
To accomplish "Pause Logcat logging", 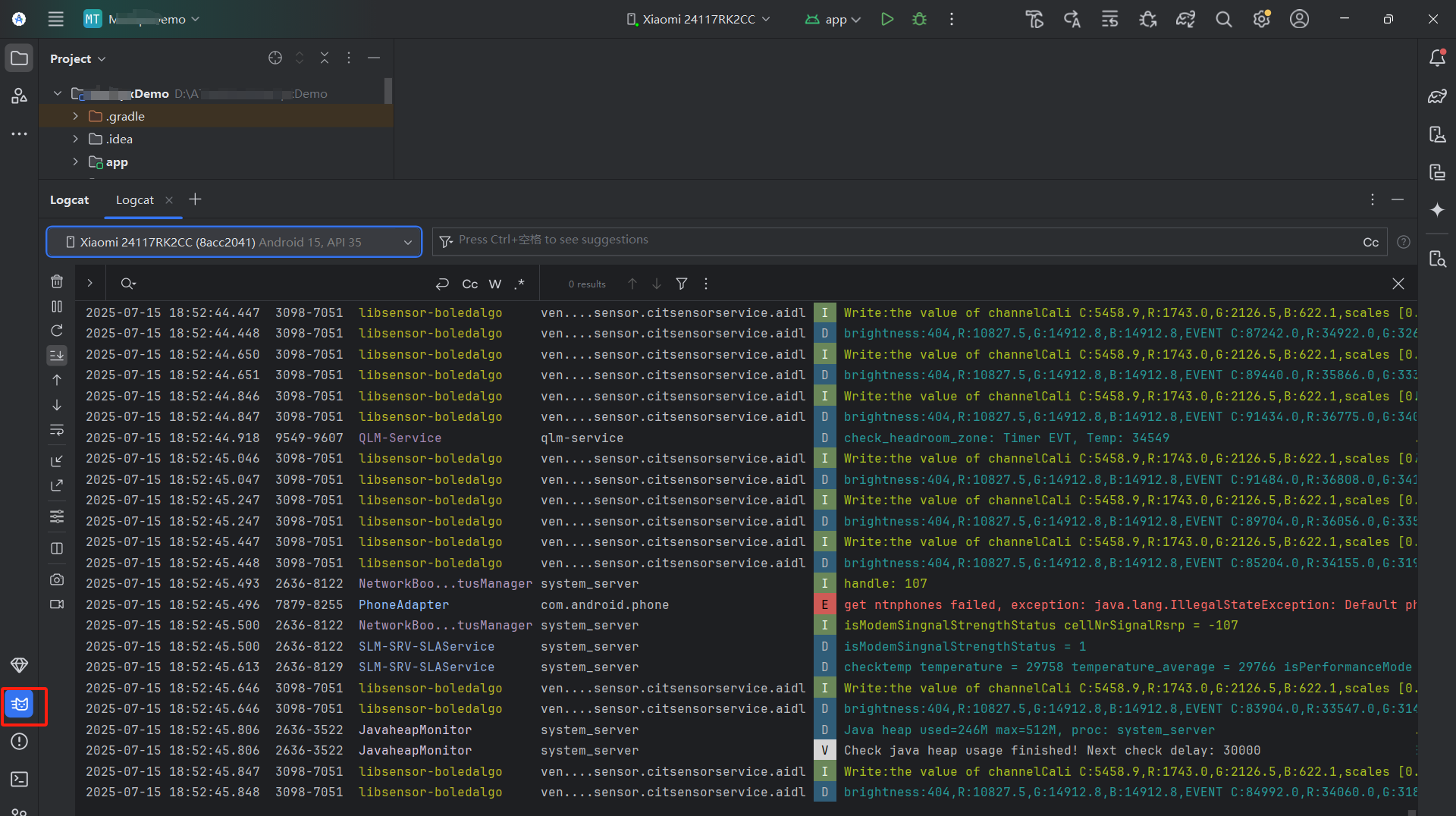I will pos(56,306).
